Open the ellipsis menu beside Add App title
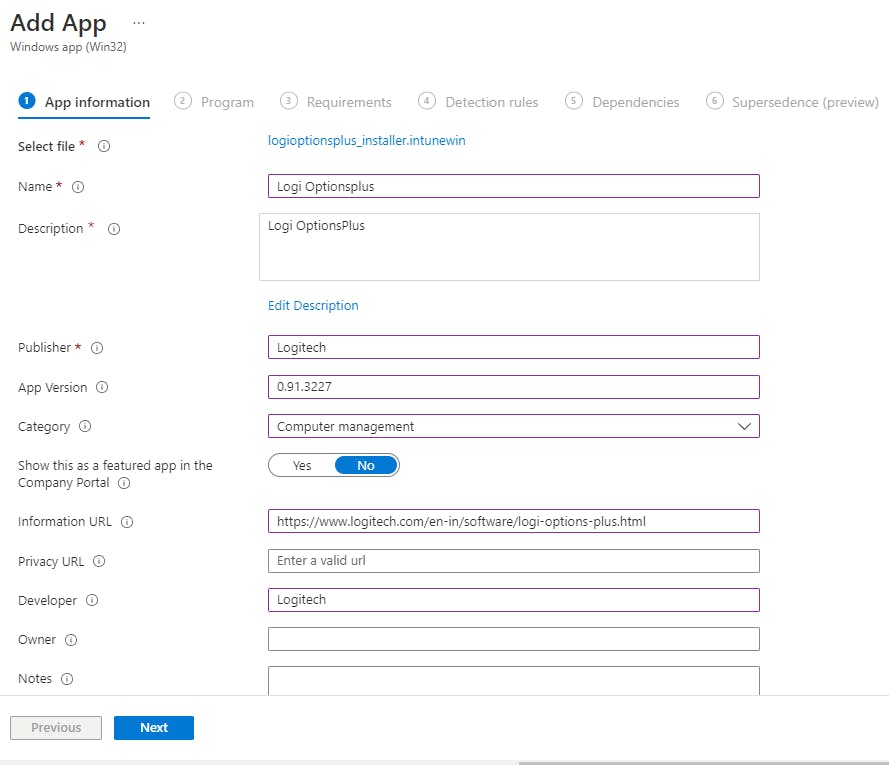The height and width of the screenshot is (765, 889). pyautogui.click(x=138, y=23)
